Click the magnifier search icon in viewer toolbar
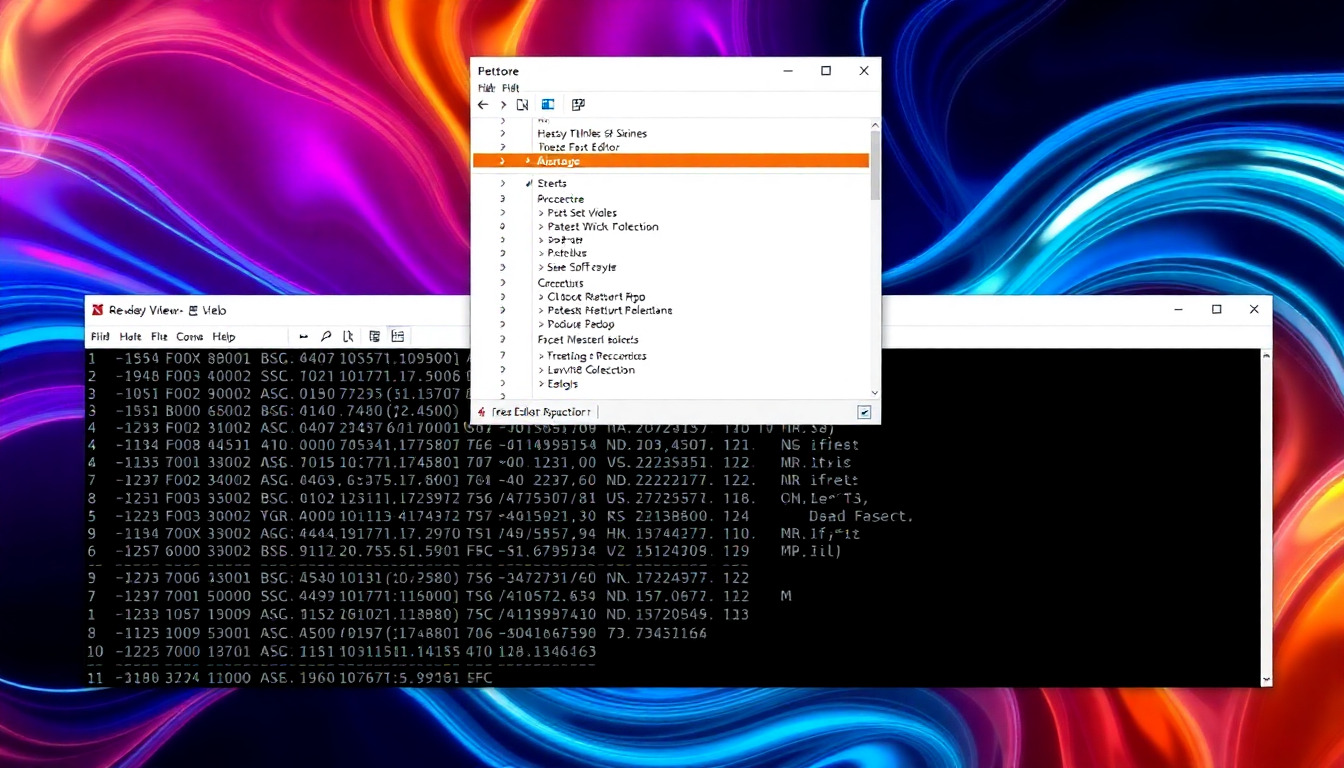The height and width of the screenshot is (768, 1344). pyautogui.click(x=327, y=337)
